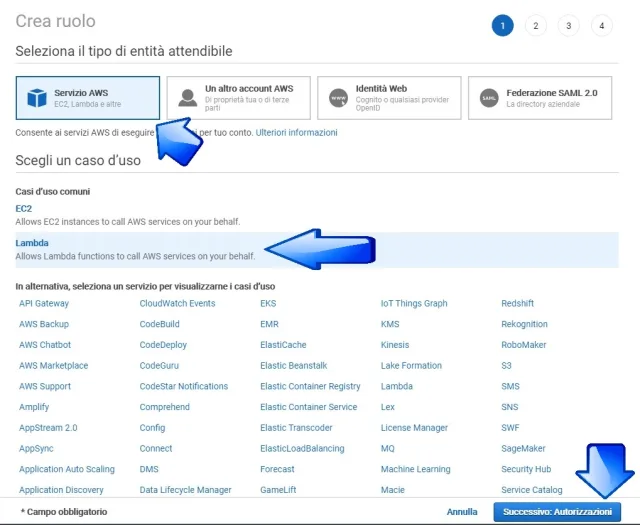Select the EC2 common use case
Screen dimensions: 640x525
[24, 209]
